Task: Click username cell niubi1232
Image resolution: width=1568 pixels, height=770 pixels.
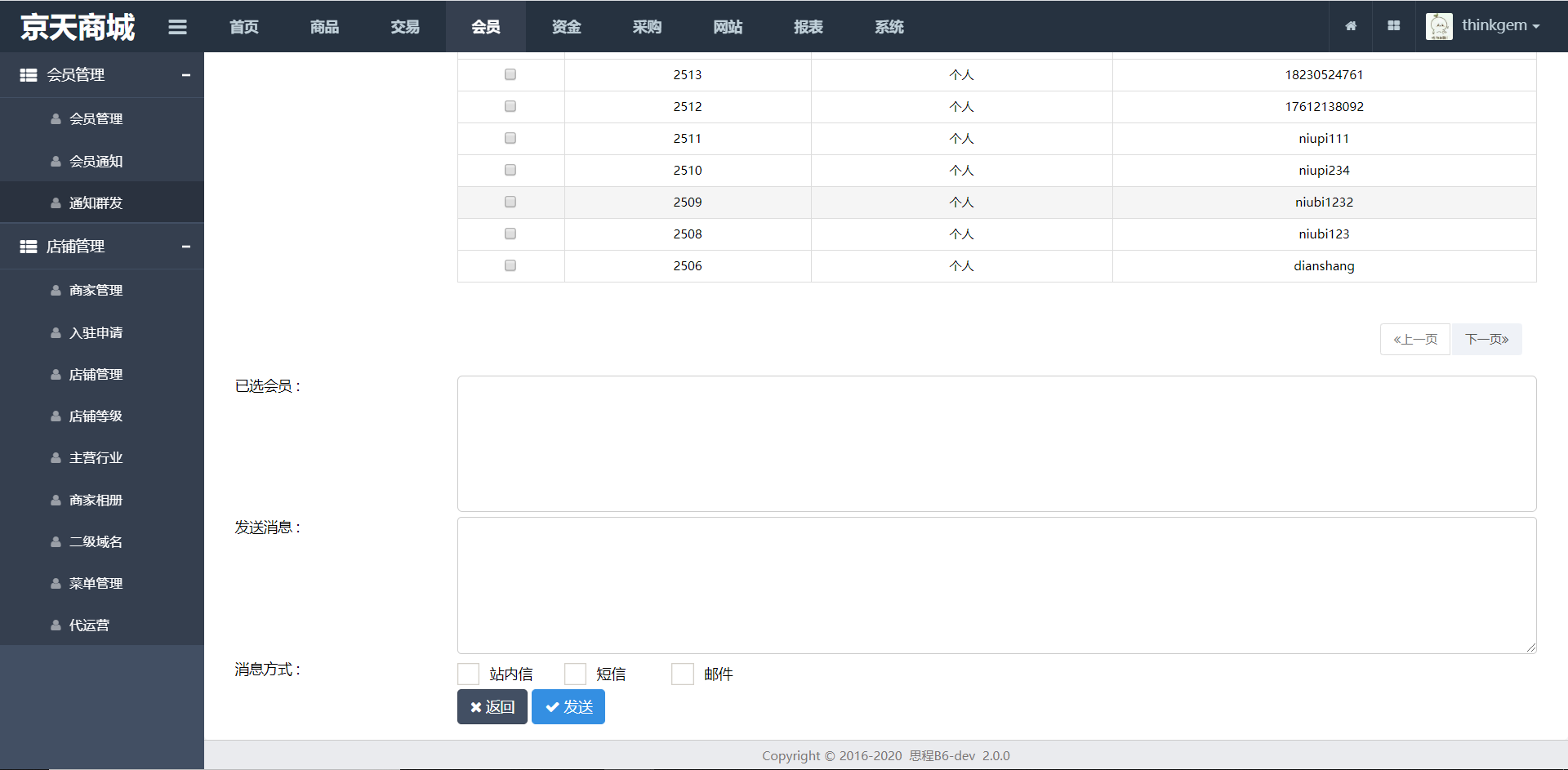Action: click(1324, 202)
